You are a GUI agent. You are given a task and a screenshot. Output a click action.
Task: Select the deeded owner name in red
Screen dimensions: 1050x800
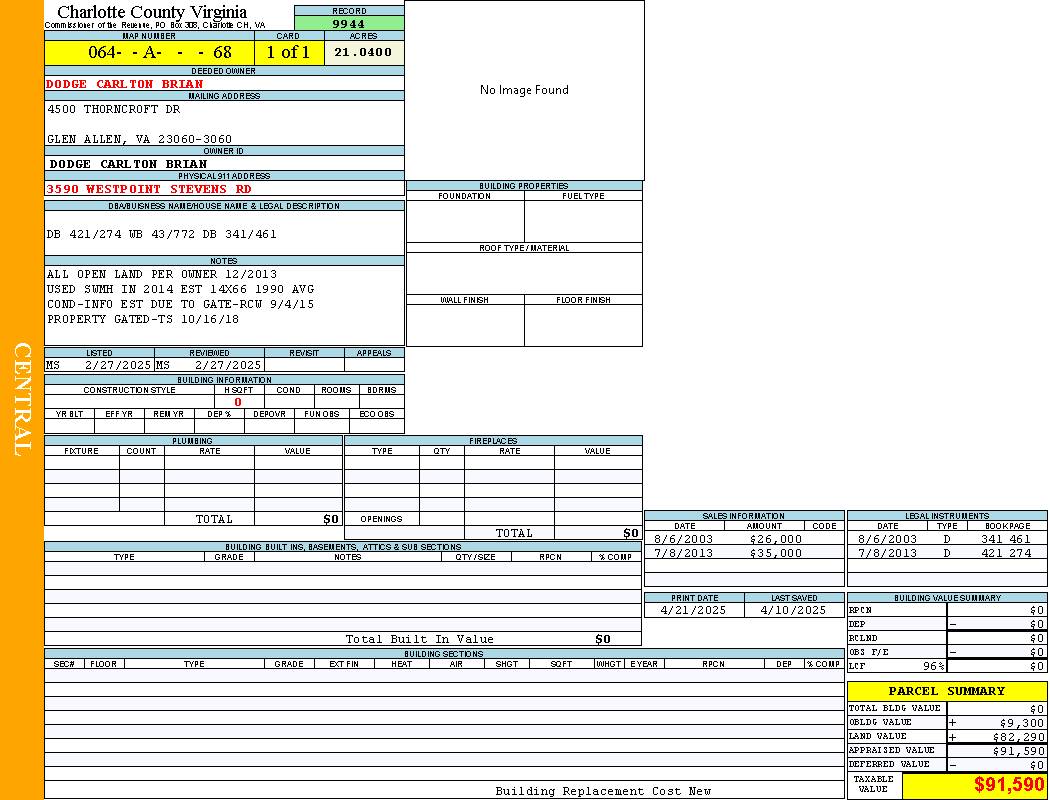(125, 84)
